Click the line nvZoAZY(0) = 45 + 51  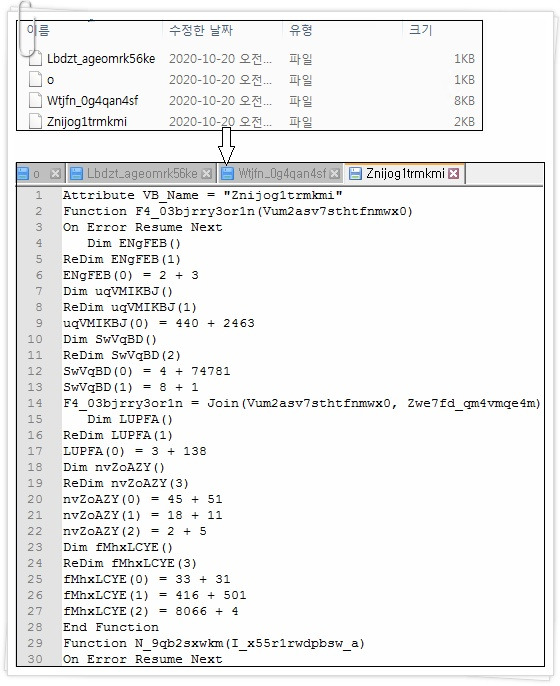click(143, 499)
